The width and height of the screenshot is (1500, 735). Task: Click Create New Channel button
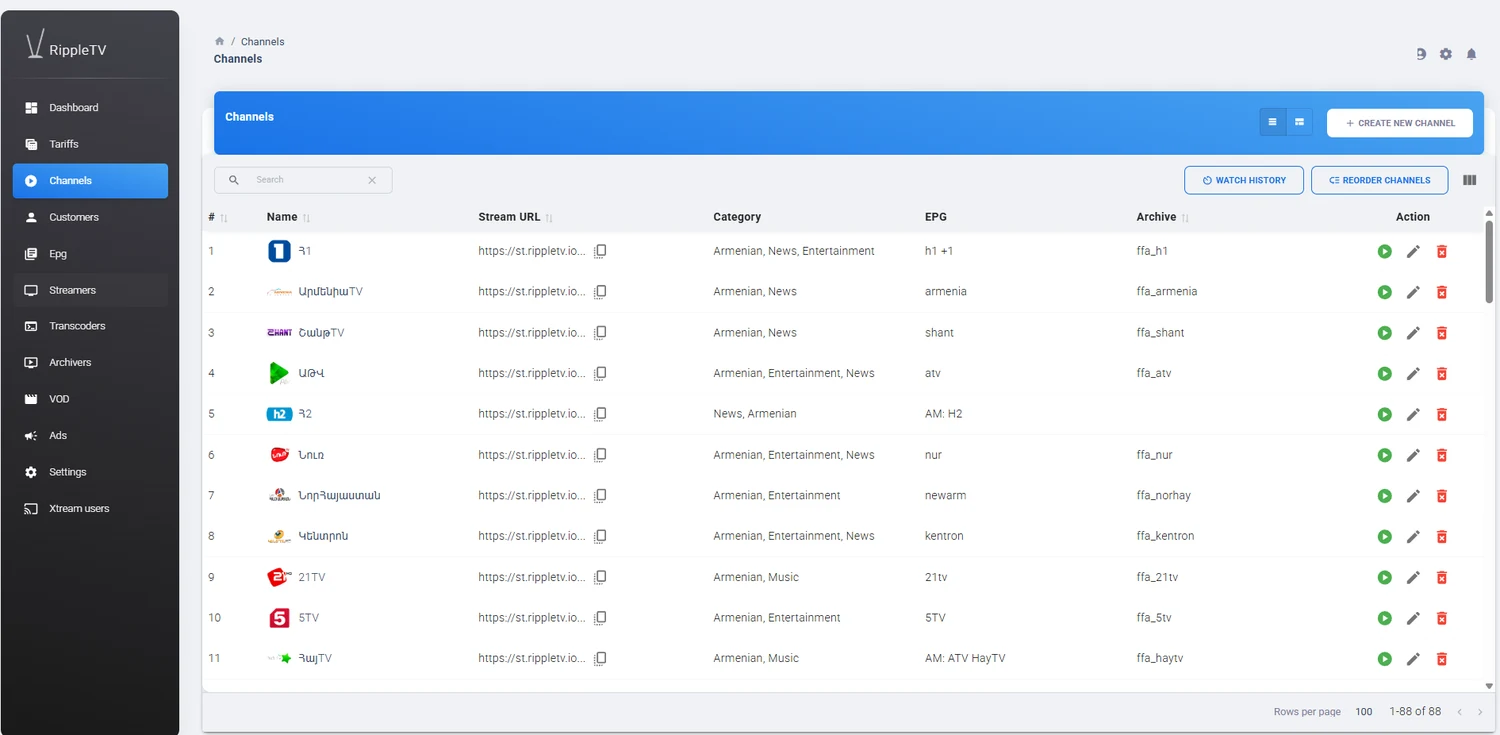tap(1399, 123)
